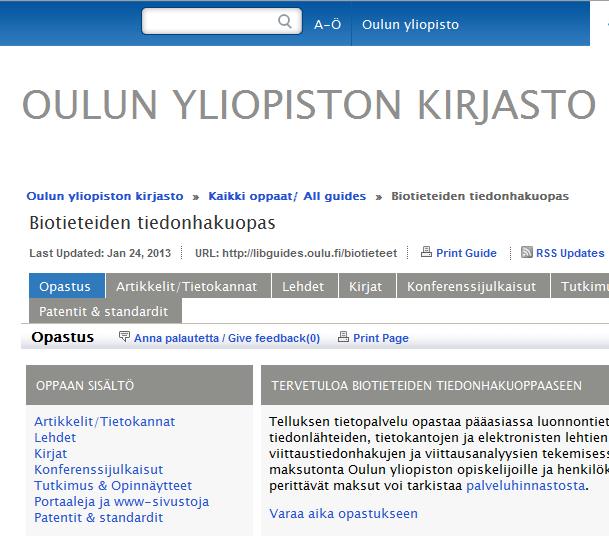Open Lehdet in Oppaan sisältö list
The width and height of the screenshot is (609, 536).
coord(55,438)
